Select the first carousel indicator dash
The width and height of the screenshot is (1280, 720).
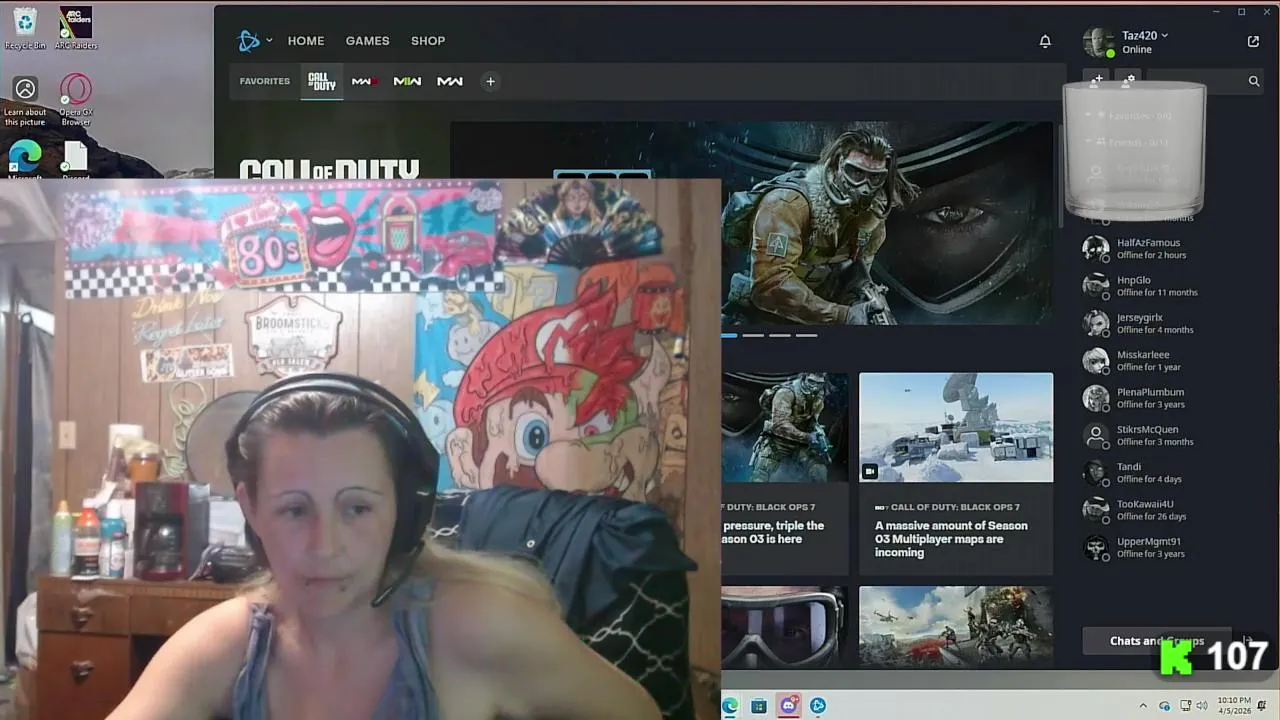[729, 335]
